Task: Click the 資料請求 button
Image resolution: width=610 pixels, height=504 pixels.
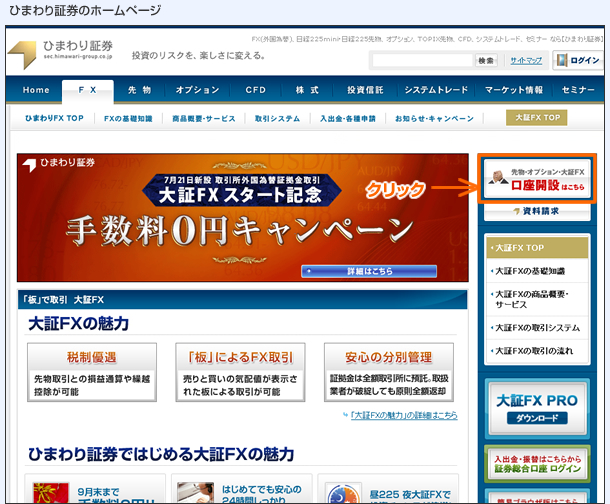Action: (537, 211)
